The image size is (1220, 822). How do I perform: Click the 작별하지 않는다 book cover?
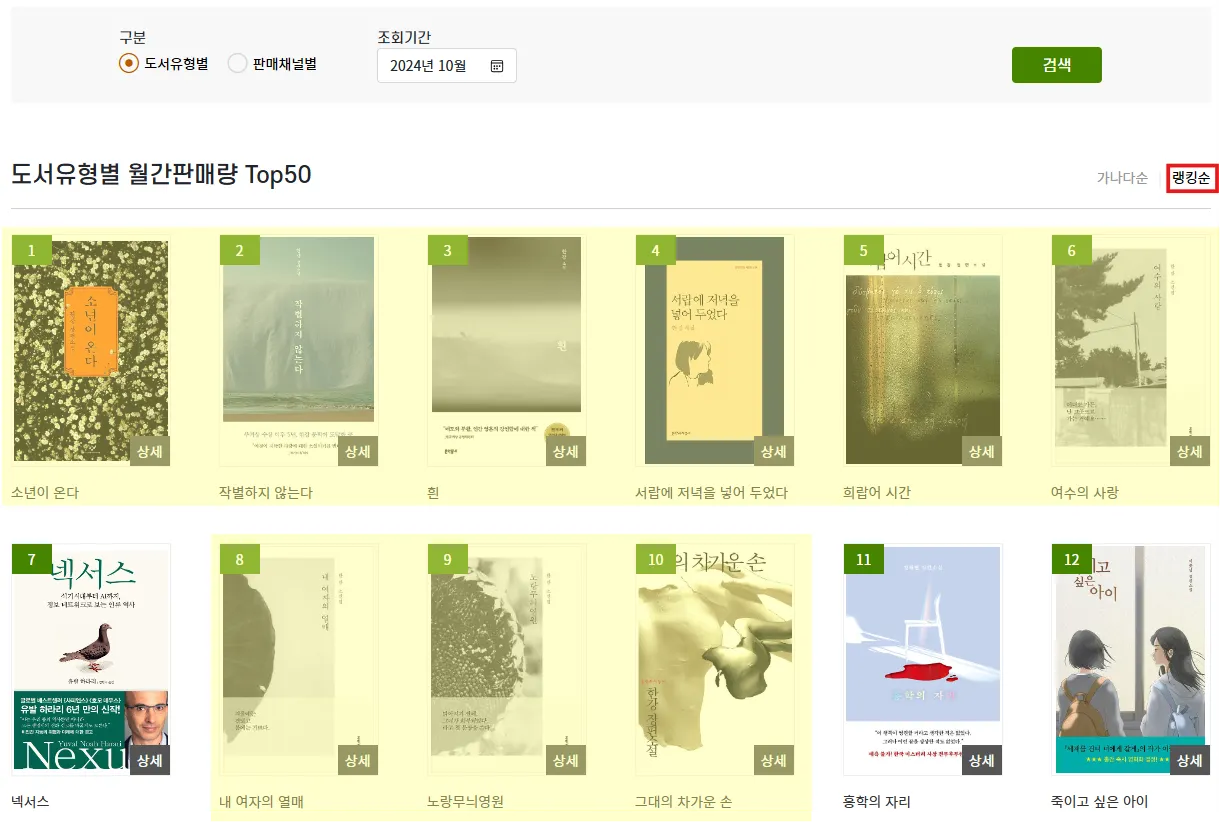(x=299, y=351)
